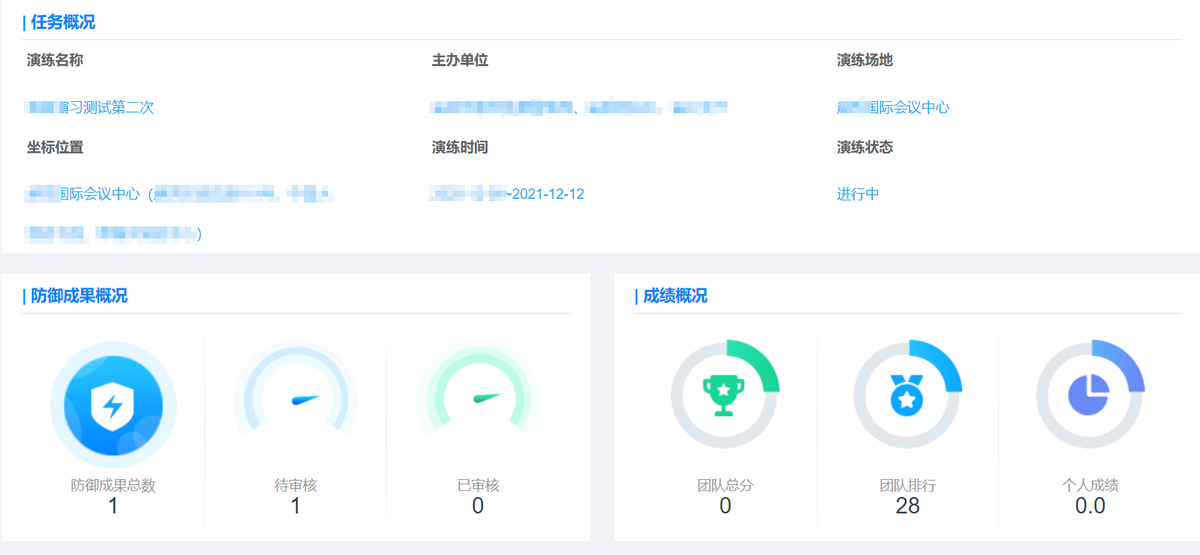Click the 国际会议中心 venue link
Viewport: 1200px width, 555px height.
click(893, 107)
